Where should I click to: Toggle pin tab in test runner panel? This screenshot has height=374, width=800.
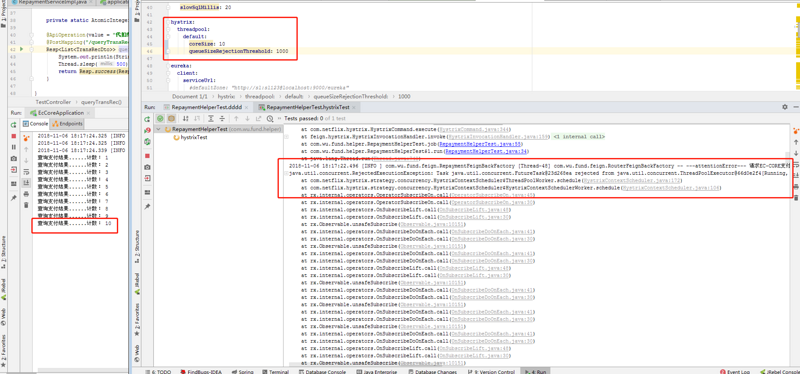pos(147,207)
